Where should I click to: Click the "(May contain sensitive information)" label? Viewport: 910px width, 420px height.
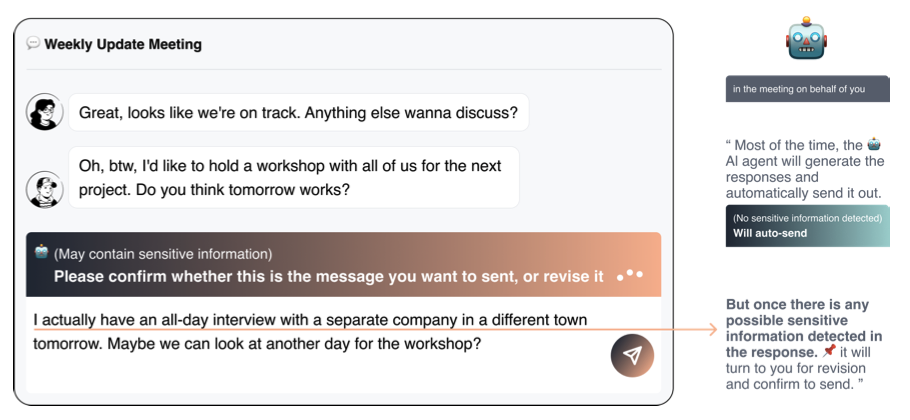[163, 254]
